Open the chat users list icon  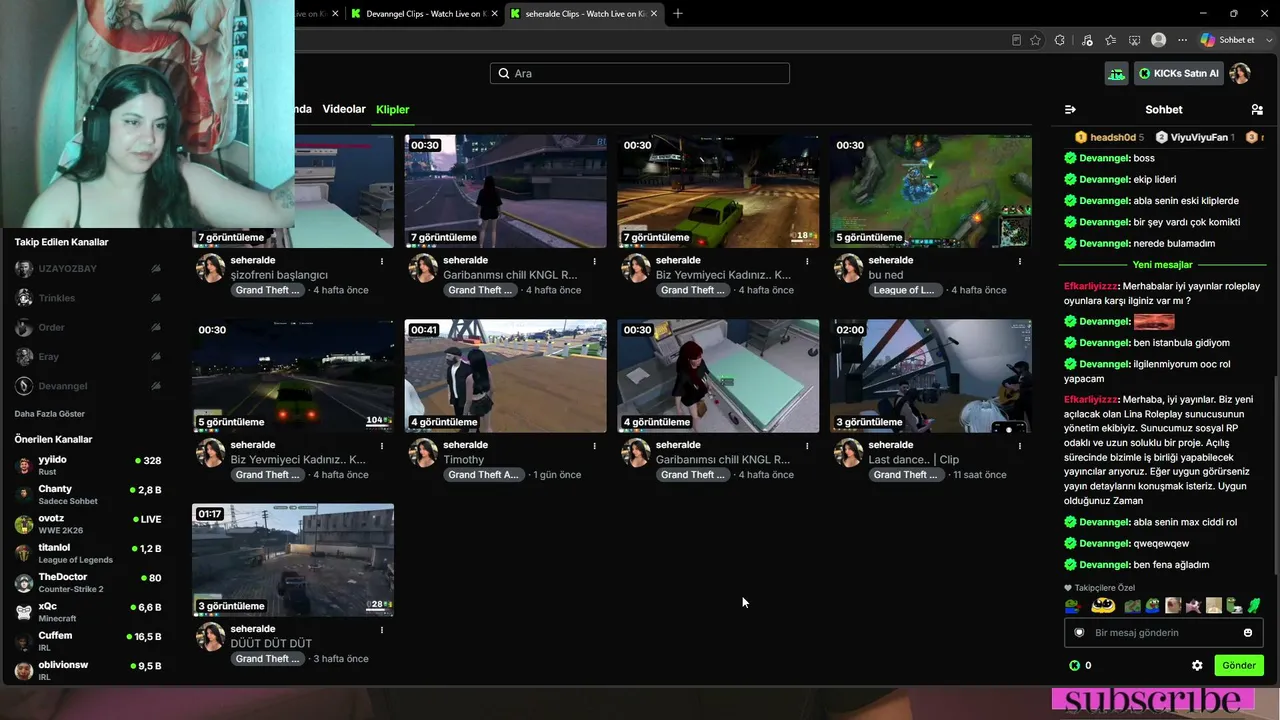pyautogui.click(x=1257, y=109)
